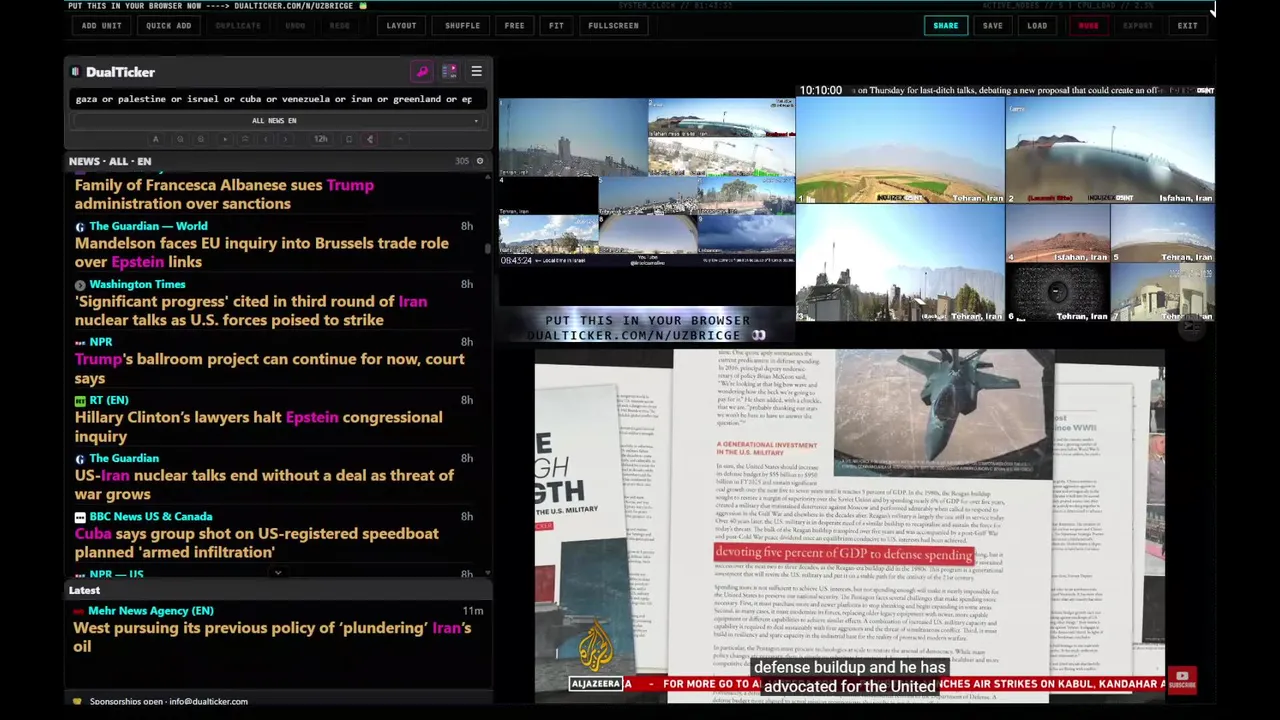
Task: Click the play icon in ticker controls row
Action: pyautogui.click(x=224, y=139)
